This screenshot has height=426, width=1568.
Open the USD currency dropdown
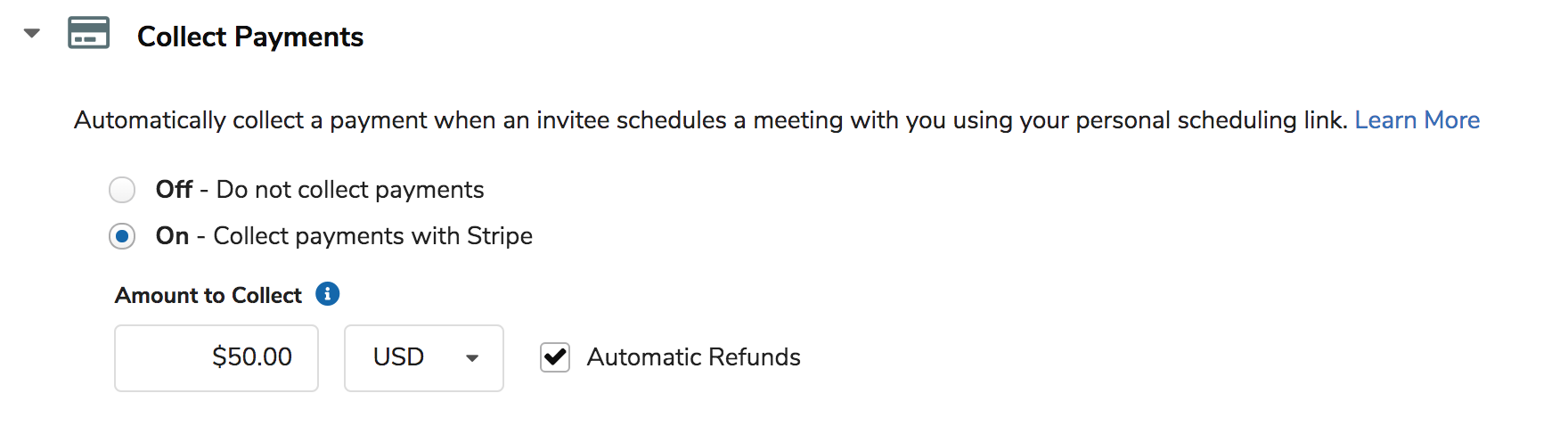point(424,357)
